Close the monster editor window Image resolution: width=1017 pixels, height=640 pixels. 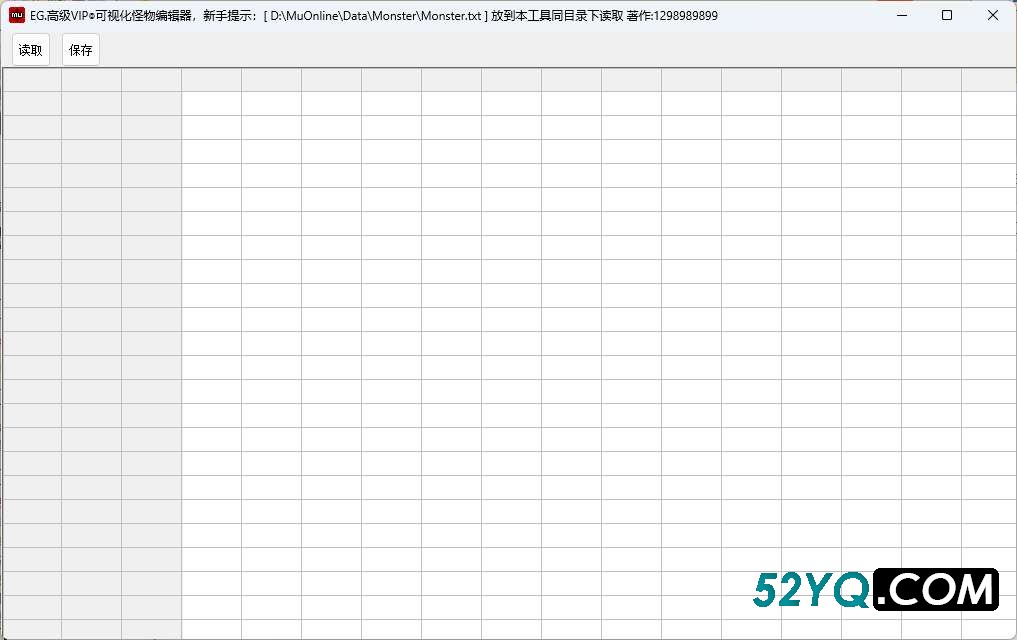992,15
